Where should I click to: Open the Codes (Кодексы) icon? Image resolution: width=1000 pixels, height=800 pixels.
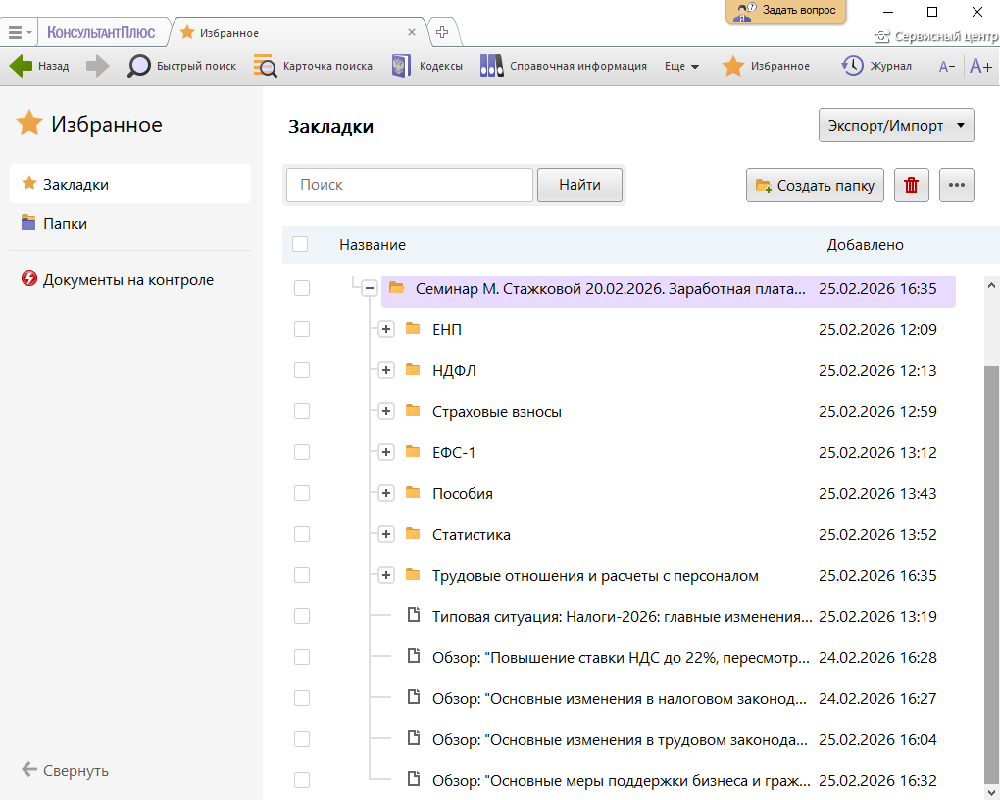pos(401,66)
